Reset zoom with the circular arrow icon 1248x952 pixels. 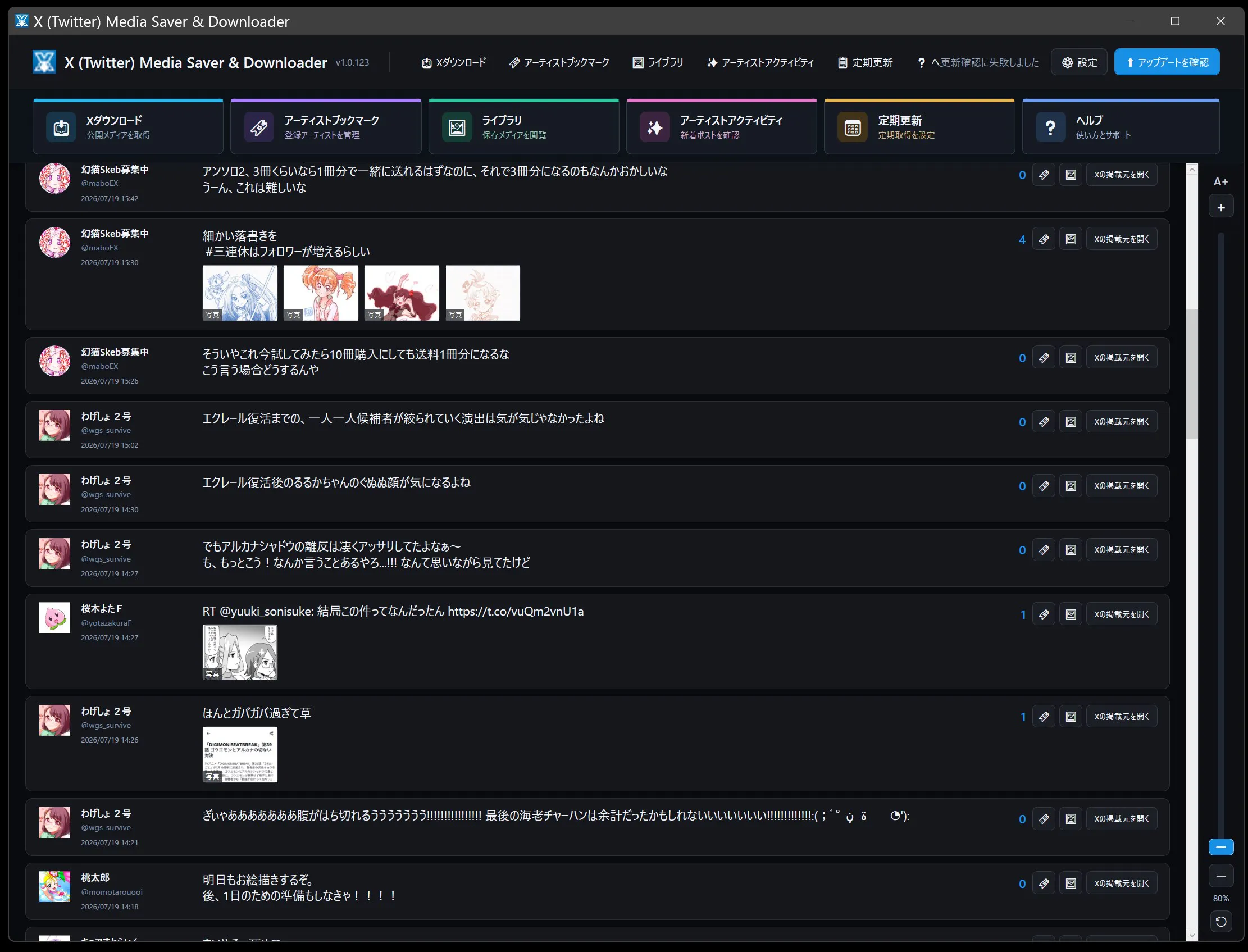coord(1221,922)
